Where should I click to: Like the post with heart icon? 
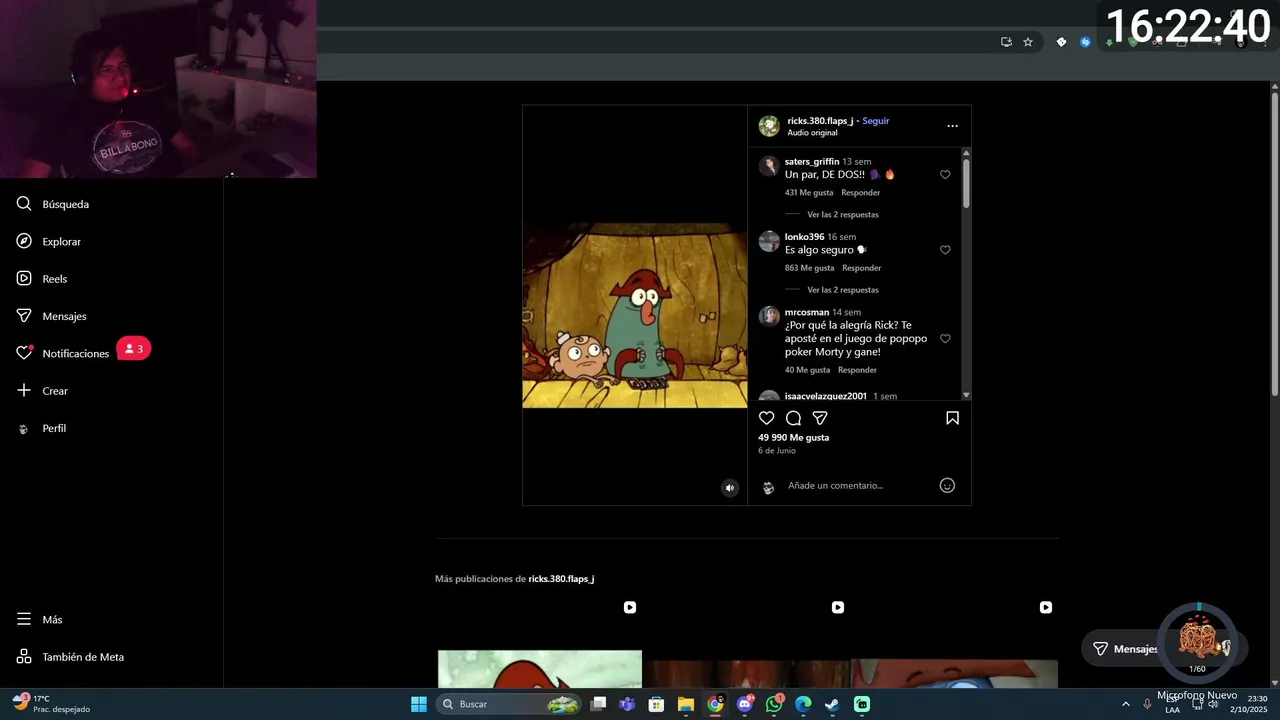(x=767, y=418)
